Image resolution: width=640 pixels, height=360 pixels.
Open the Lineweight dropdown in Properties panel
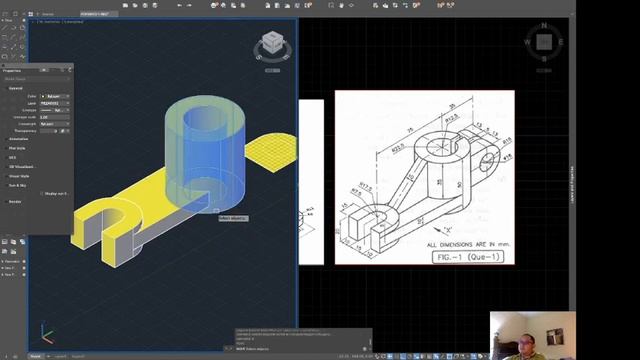tap(55, 124)
